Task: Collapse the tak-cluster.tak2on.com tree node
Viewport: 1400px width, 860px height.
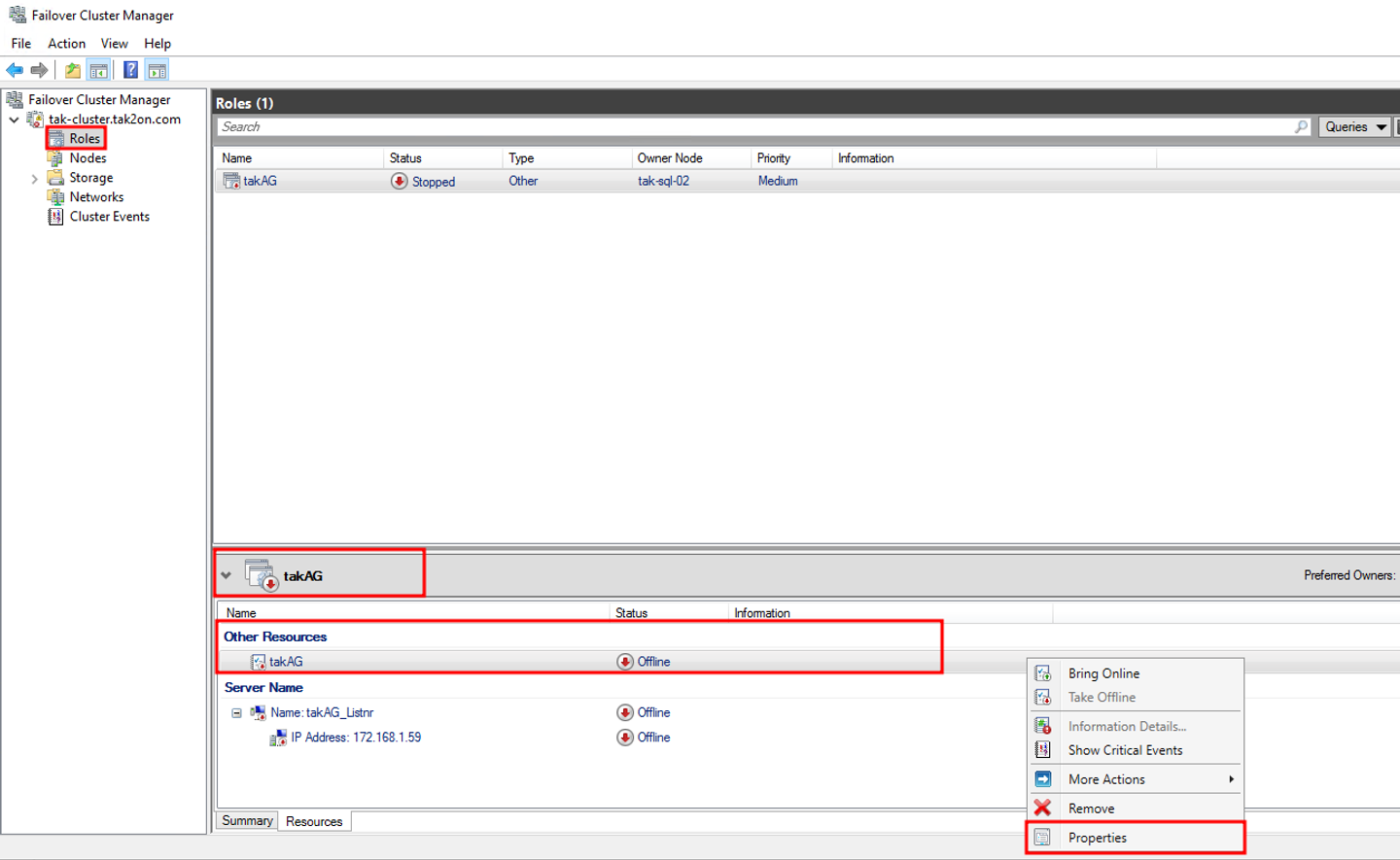Action: coord(14,120)
